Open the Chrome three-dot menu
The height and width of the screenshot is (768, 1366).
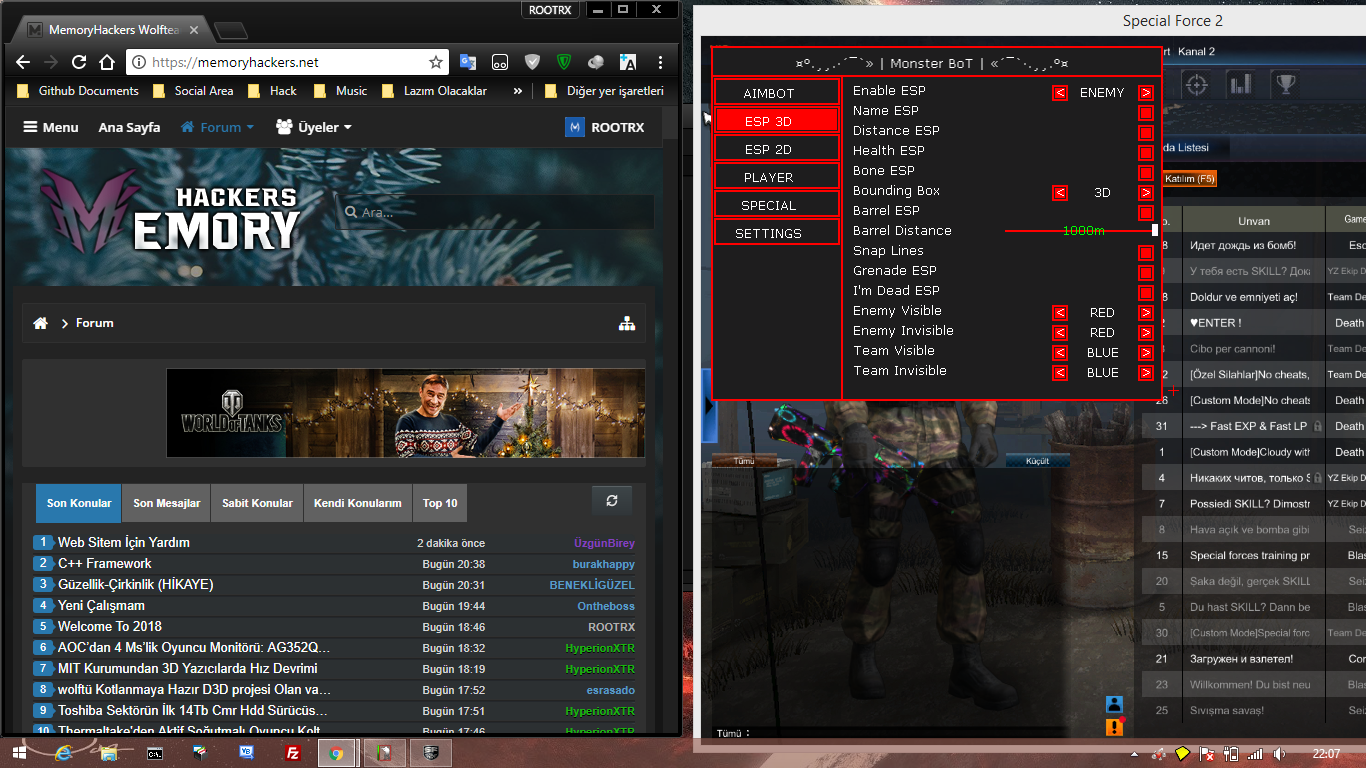point(661,62)
